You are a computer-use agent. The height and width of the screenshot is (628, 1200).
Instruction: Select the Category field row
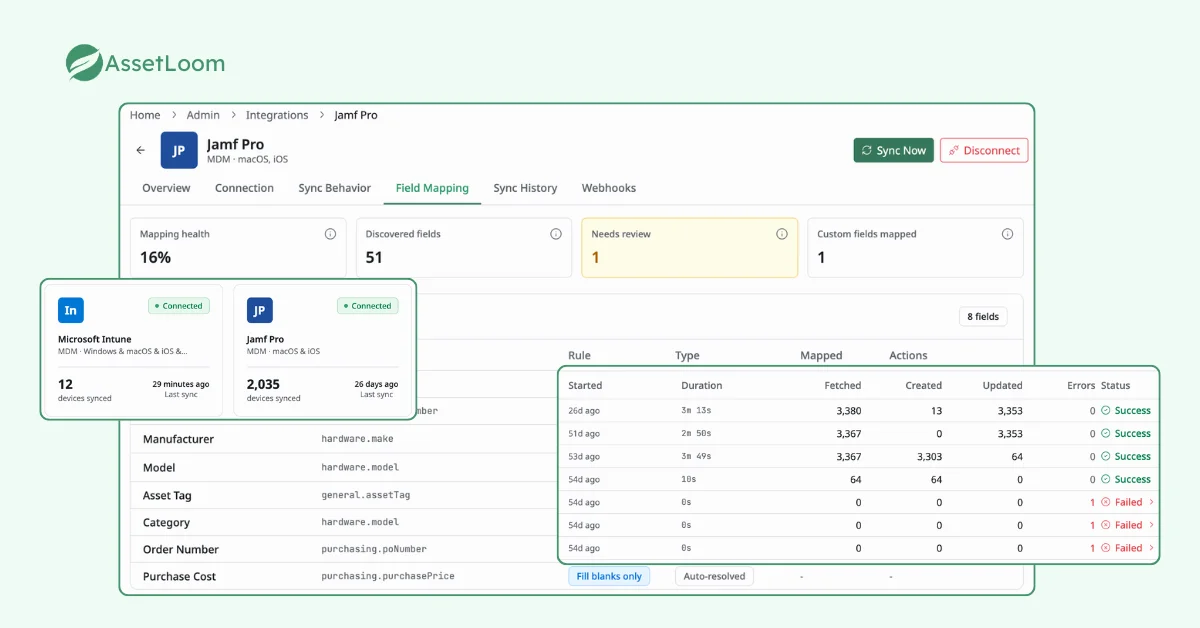coord(342,522)
